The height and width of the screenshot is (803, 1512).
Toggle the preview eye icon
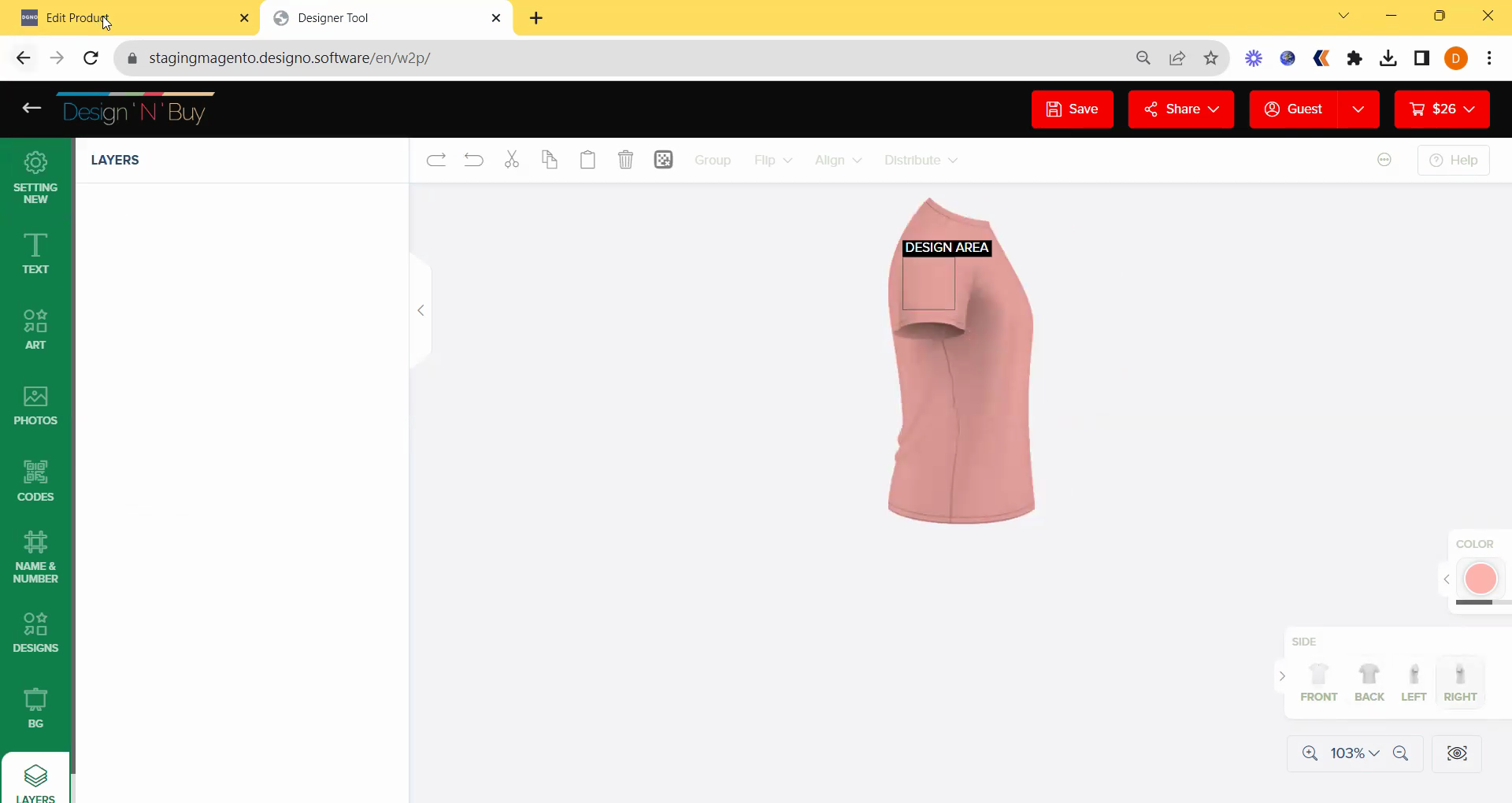[1457, 753]
